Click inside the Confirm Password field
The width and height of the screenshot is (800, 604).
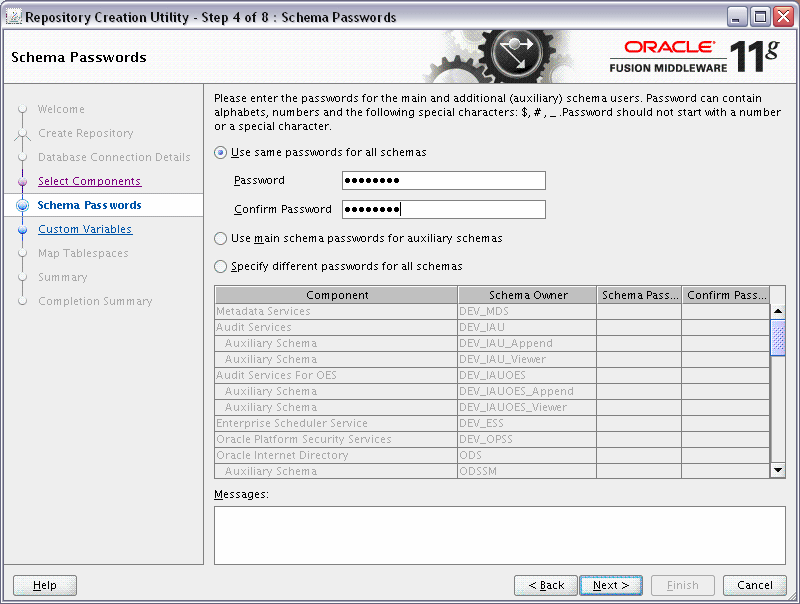(443, 209)
